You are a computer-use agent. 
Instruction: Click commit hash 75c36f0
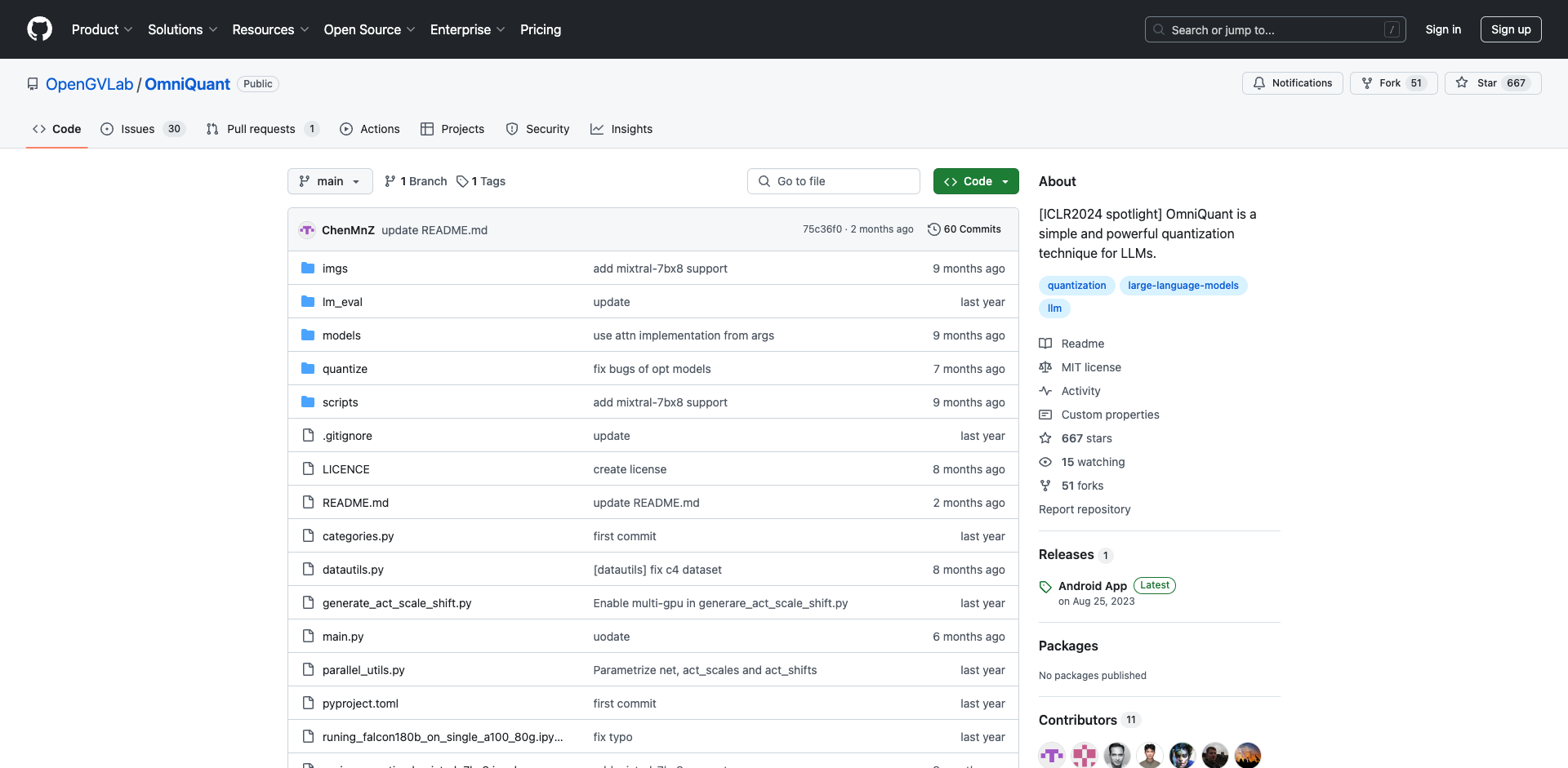click(822, 229)
